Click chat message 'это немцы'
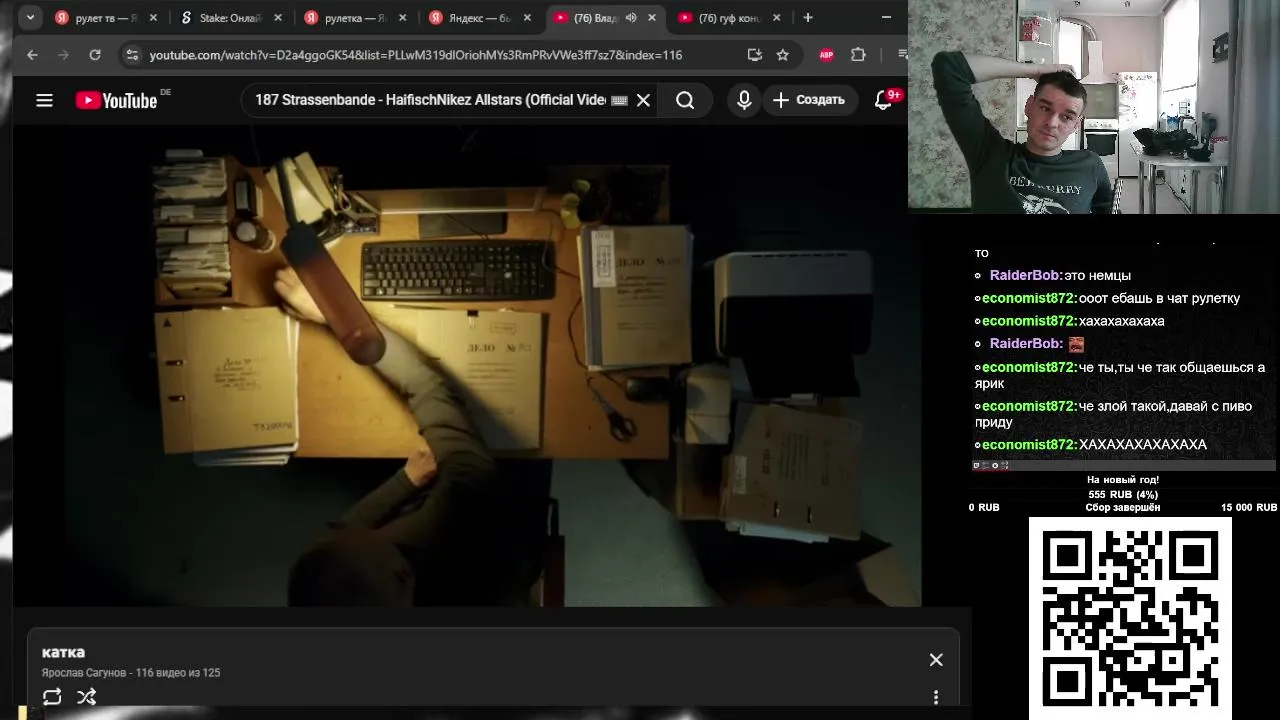The width and height of the screenshot is (1280, 720). [1097, 275]
